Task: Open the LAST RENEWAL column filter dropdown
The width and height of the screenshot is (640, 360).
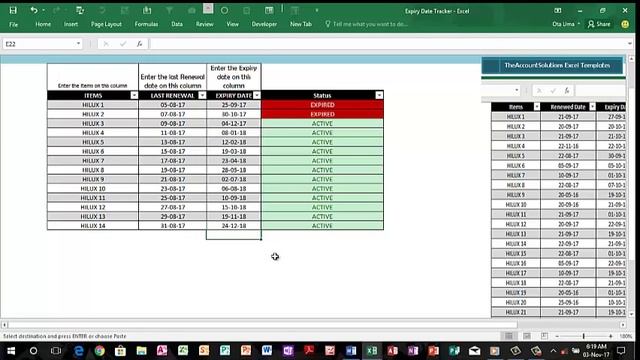Action: 202,95
